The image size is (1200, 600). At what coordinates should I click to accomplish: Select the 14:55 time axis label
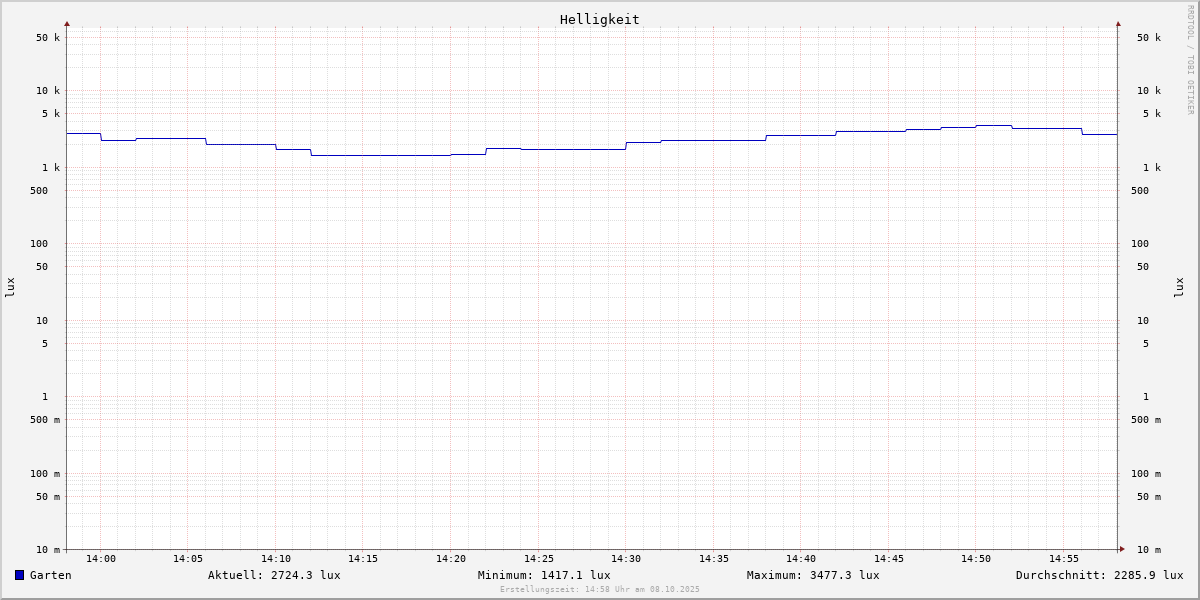1064,559
